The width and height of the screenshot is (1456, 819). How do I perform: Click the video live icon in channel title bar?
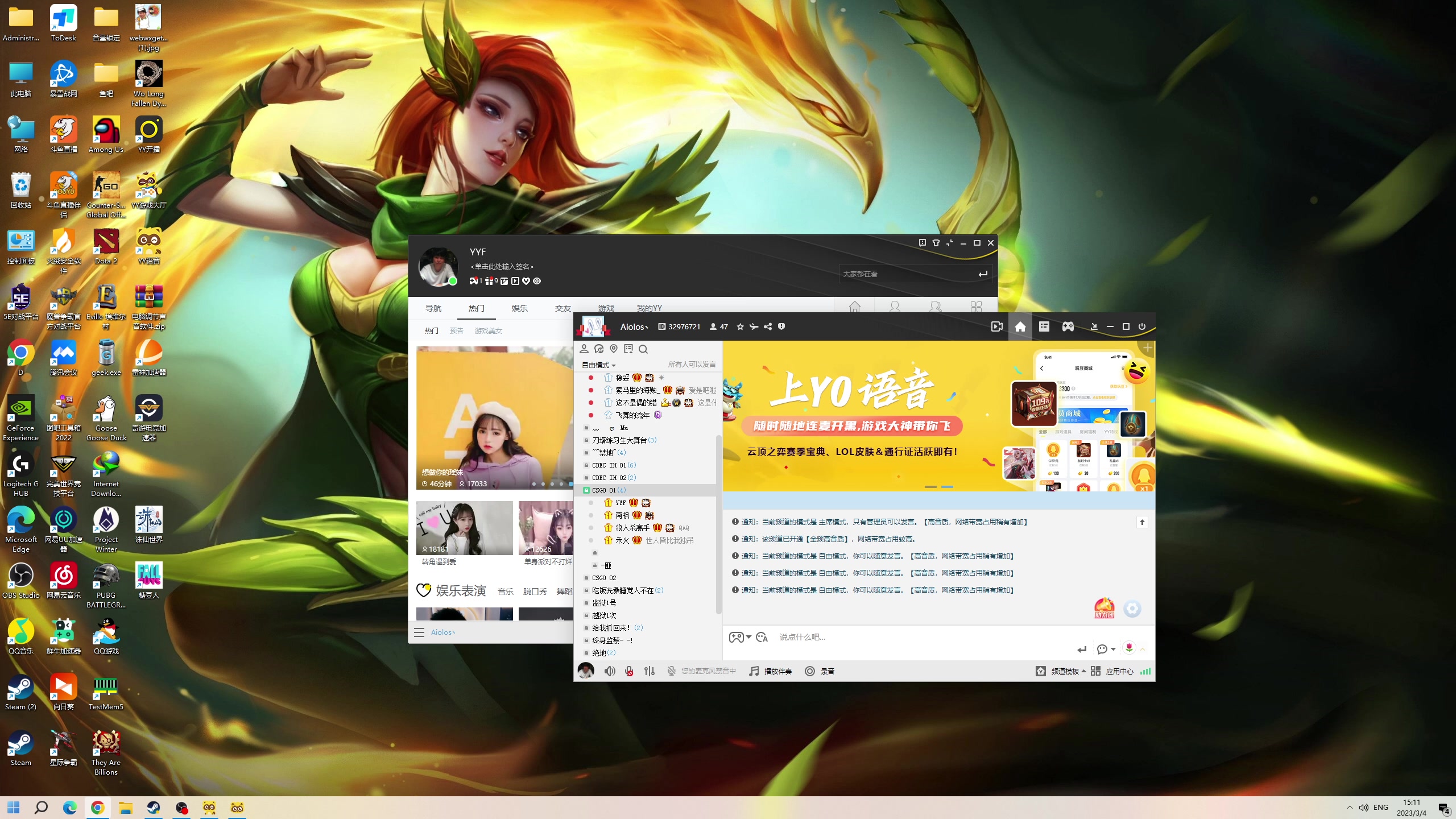coord(996,326)
